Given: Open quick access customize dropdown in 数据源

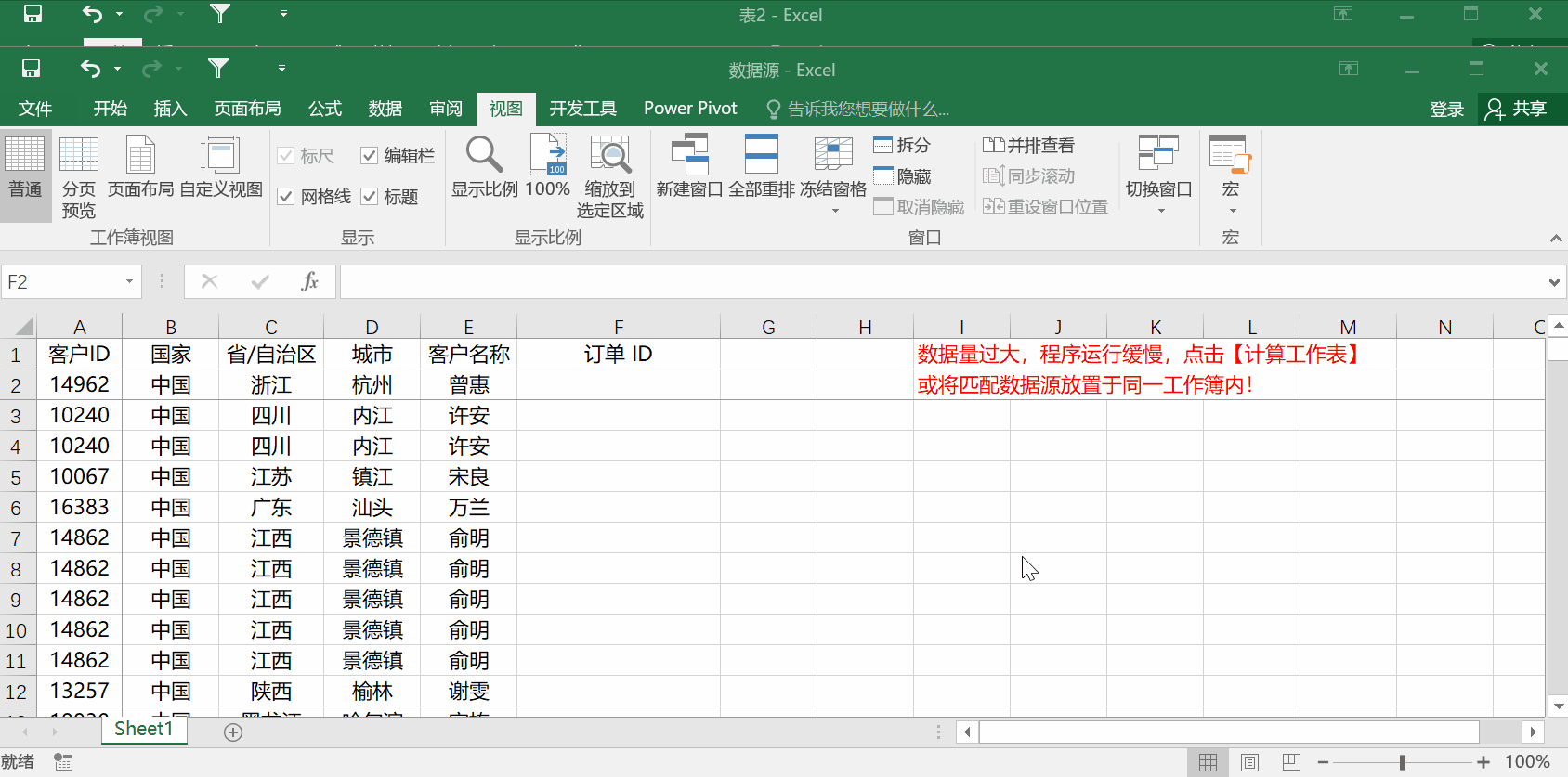Looking at the screenshot, I should coord(281,69).
